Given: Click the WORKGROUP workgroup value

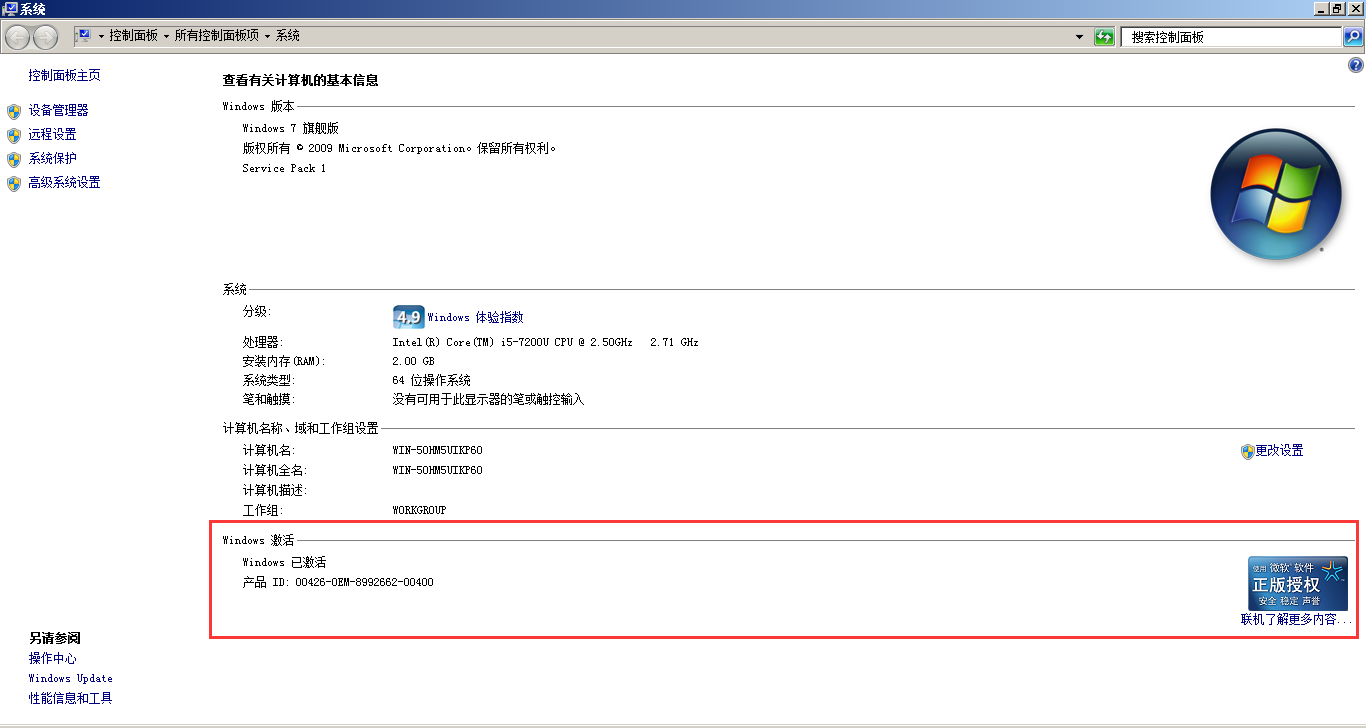Looking at the screenshot, I should click(419, 510).
